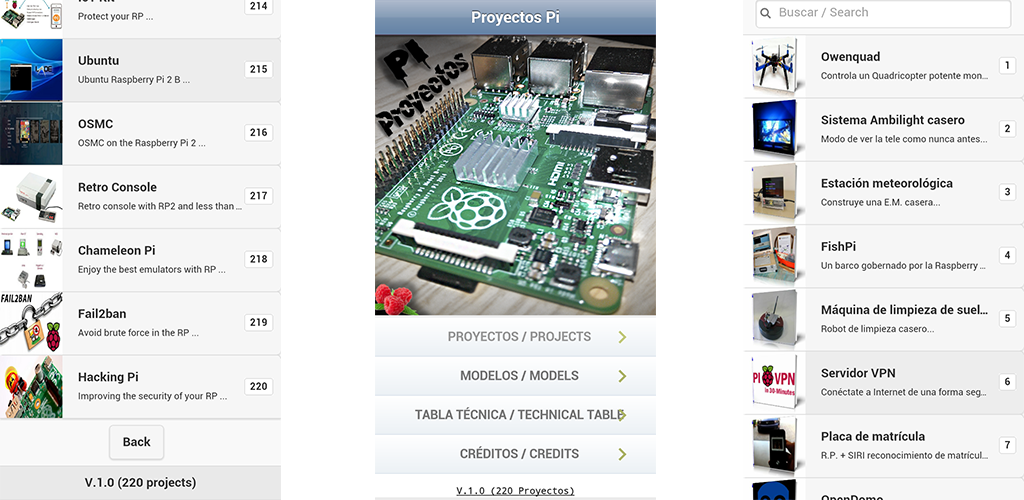
Task: Open the Ubuntu project thumbnail
Action: pos(31,70)
